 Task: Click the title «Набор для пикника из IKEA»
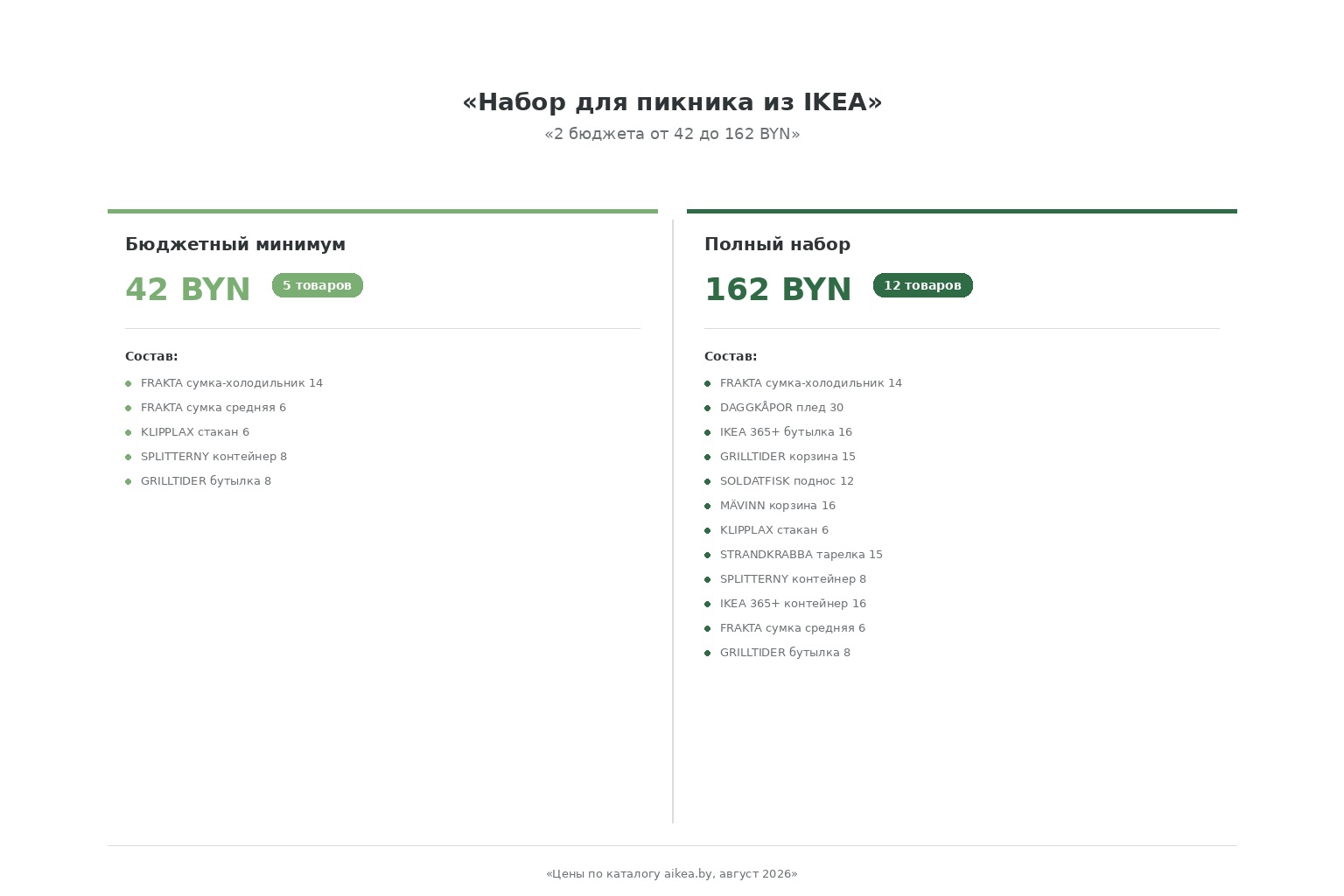672,102
